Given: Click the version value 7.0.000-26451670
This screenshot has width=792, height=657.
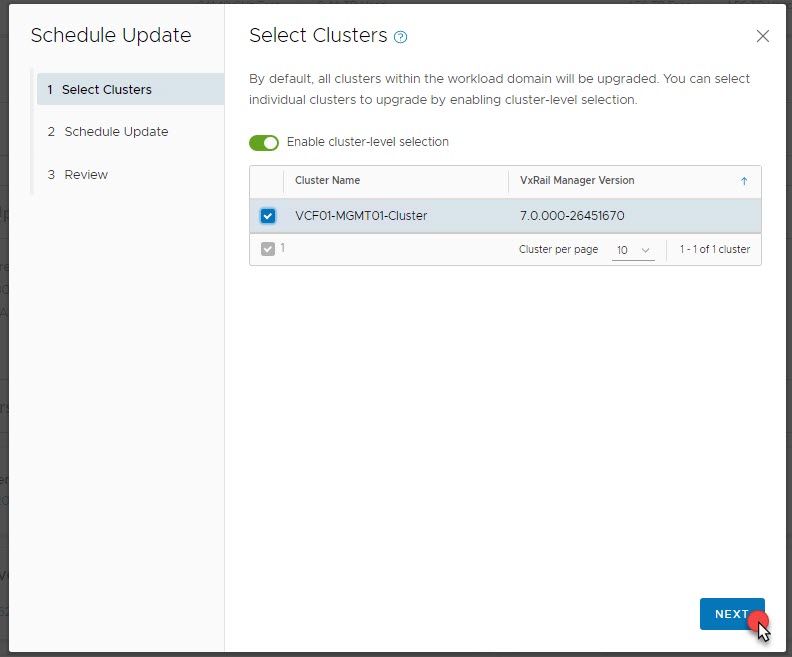Looking at the screenshot, I should (572, 216).
